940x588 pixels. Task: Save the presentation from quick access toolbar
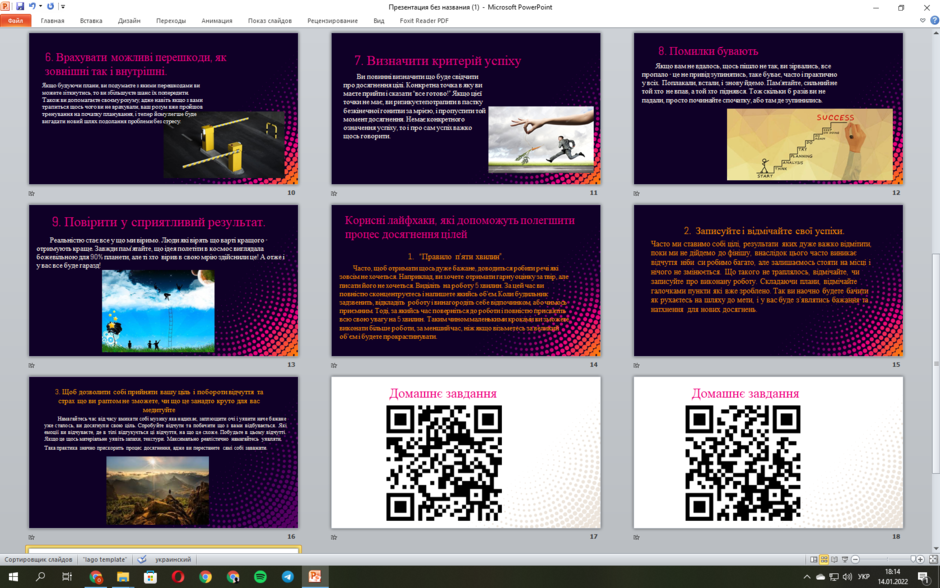[x=20, y=6]
